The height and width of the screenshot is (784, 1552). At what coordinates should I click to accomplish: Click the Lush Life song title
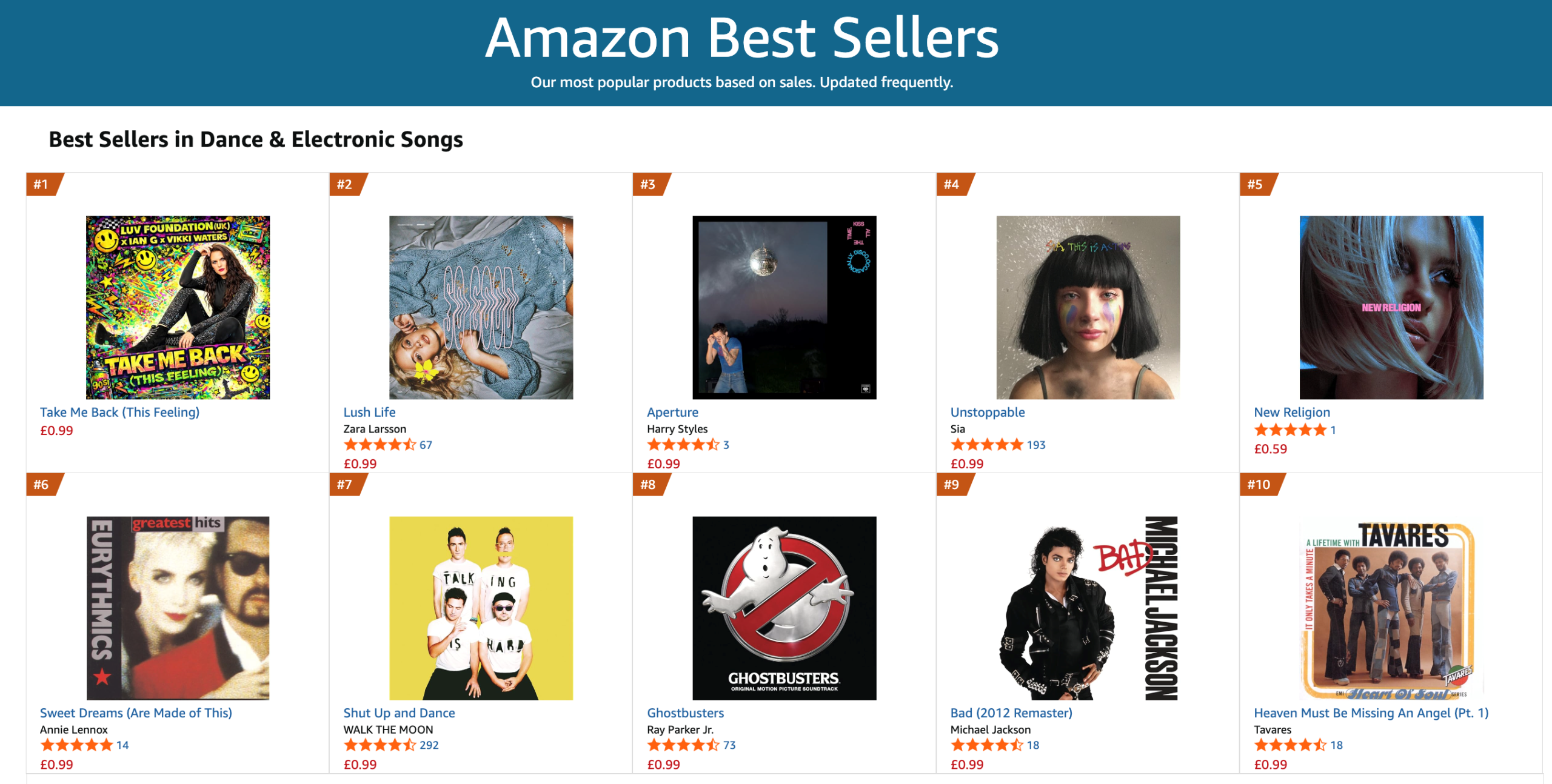click(x=369, y=412)
